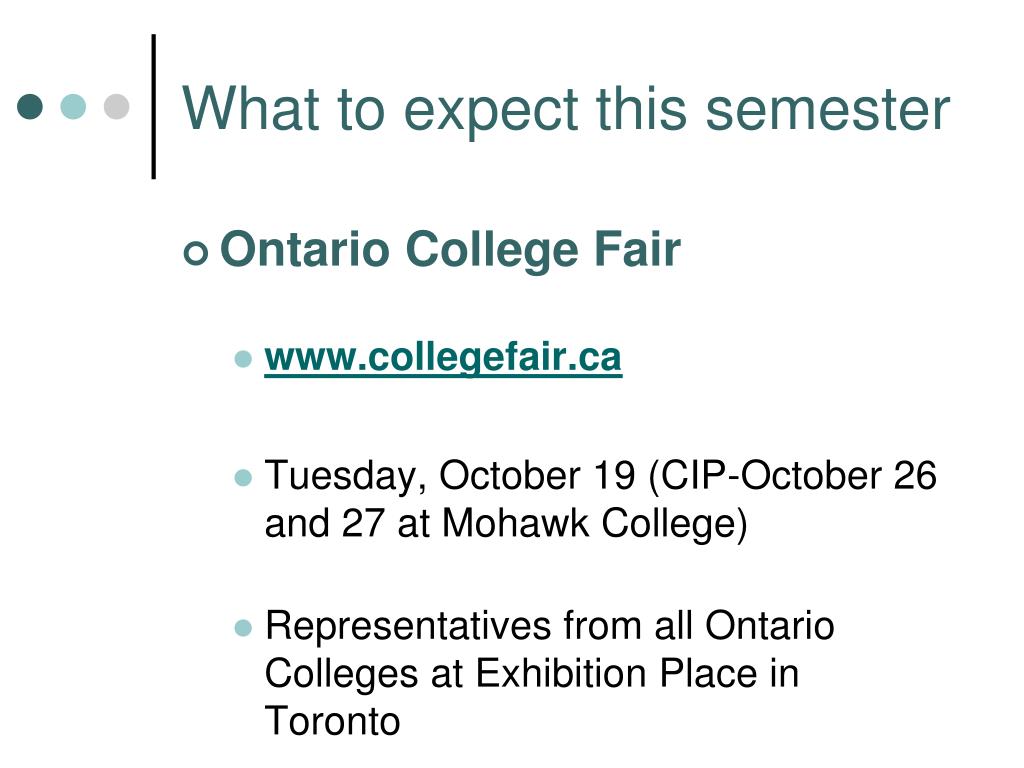Click the text Tuesday, October 19
This screenshot has height=768, width=1024.
click(x=450, y=476)
